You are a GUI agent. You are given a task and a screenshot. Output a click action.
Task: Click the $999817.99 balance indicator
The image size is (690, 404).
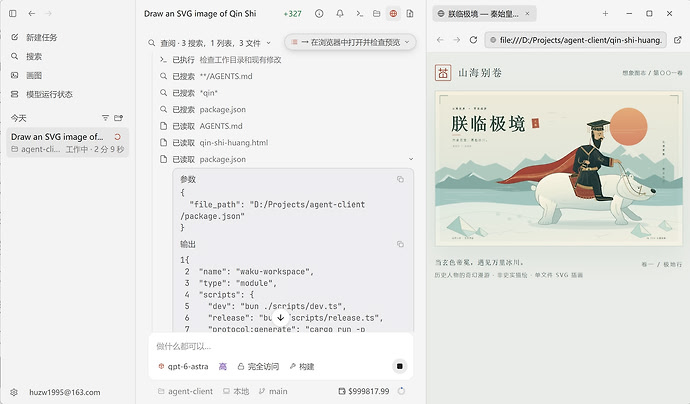click(363, 391)
